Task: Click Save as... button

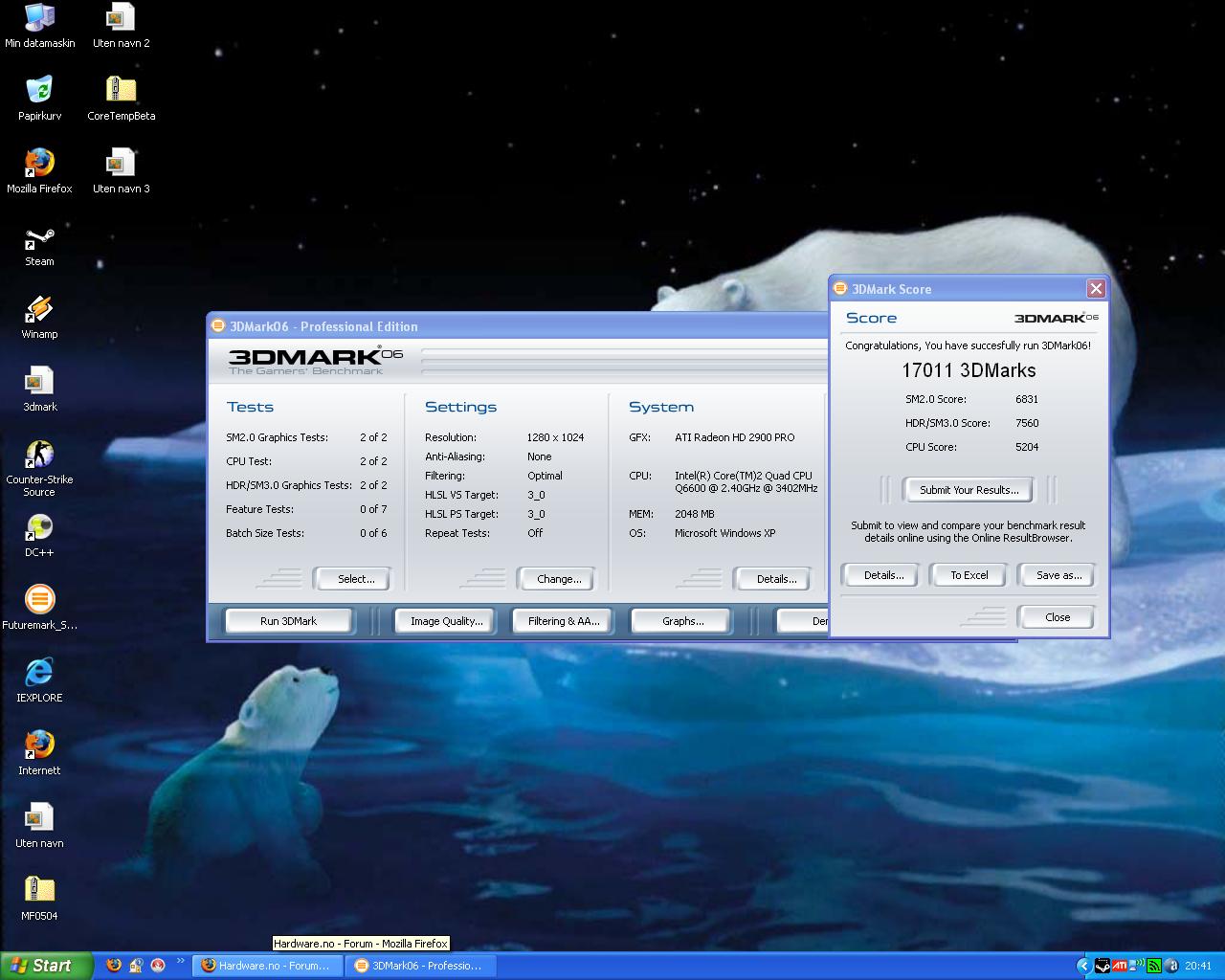Action: pyautogui.click(x=1058, y=575)
